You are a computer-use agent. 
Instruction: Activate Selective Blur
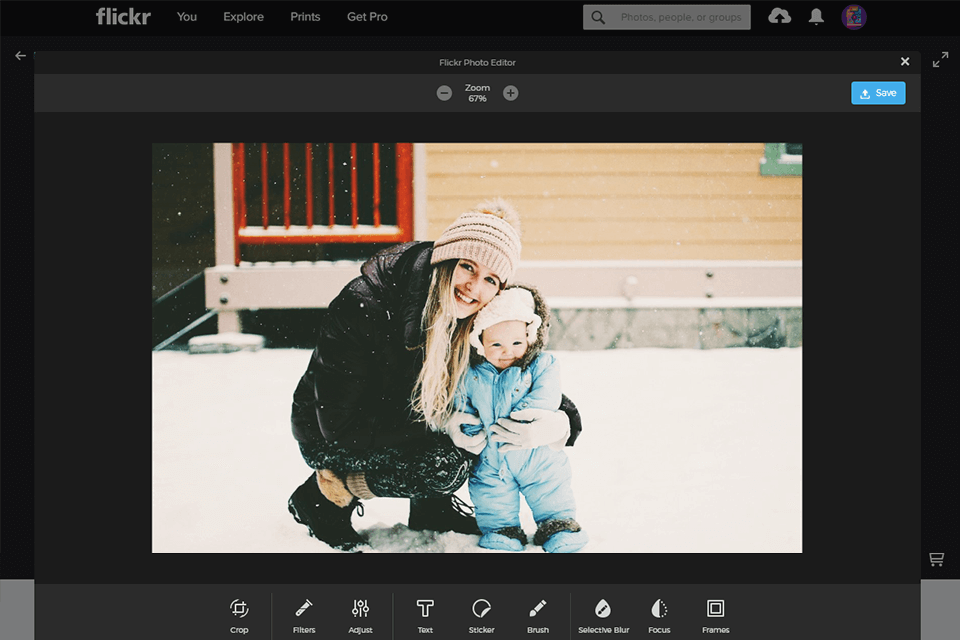[x=603, y=614]
